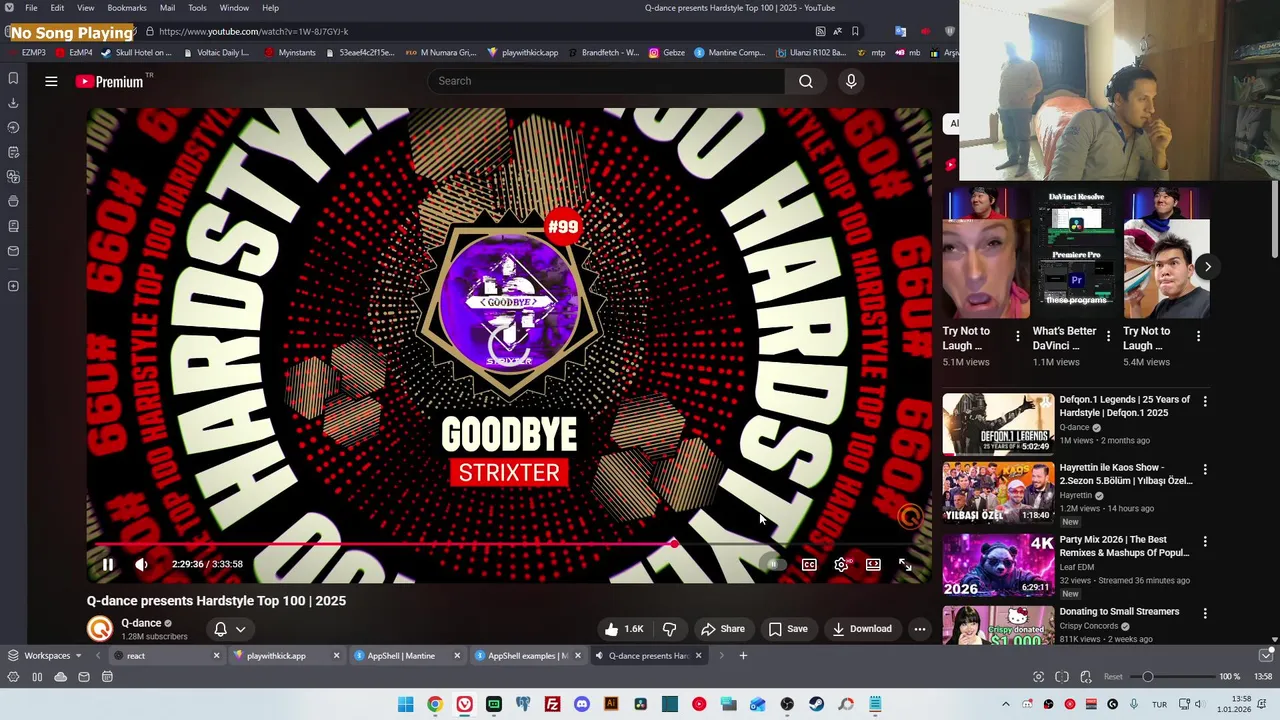Open options for the Donating to Small Streamers video

point(1205,613)
